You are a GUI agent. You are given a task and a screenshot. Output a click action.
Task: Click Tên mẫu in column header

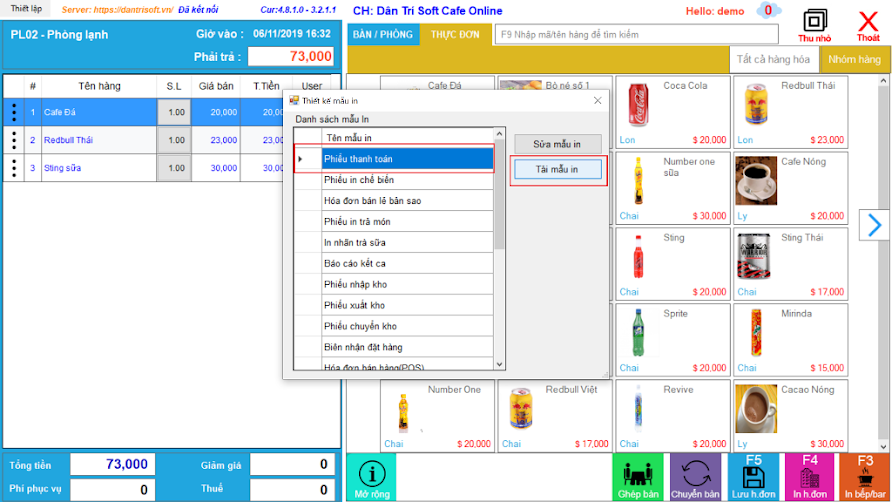pos(407,138)
